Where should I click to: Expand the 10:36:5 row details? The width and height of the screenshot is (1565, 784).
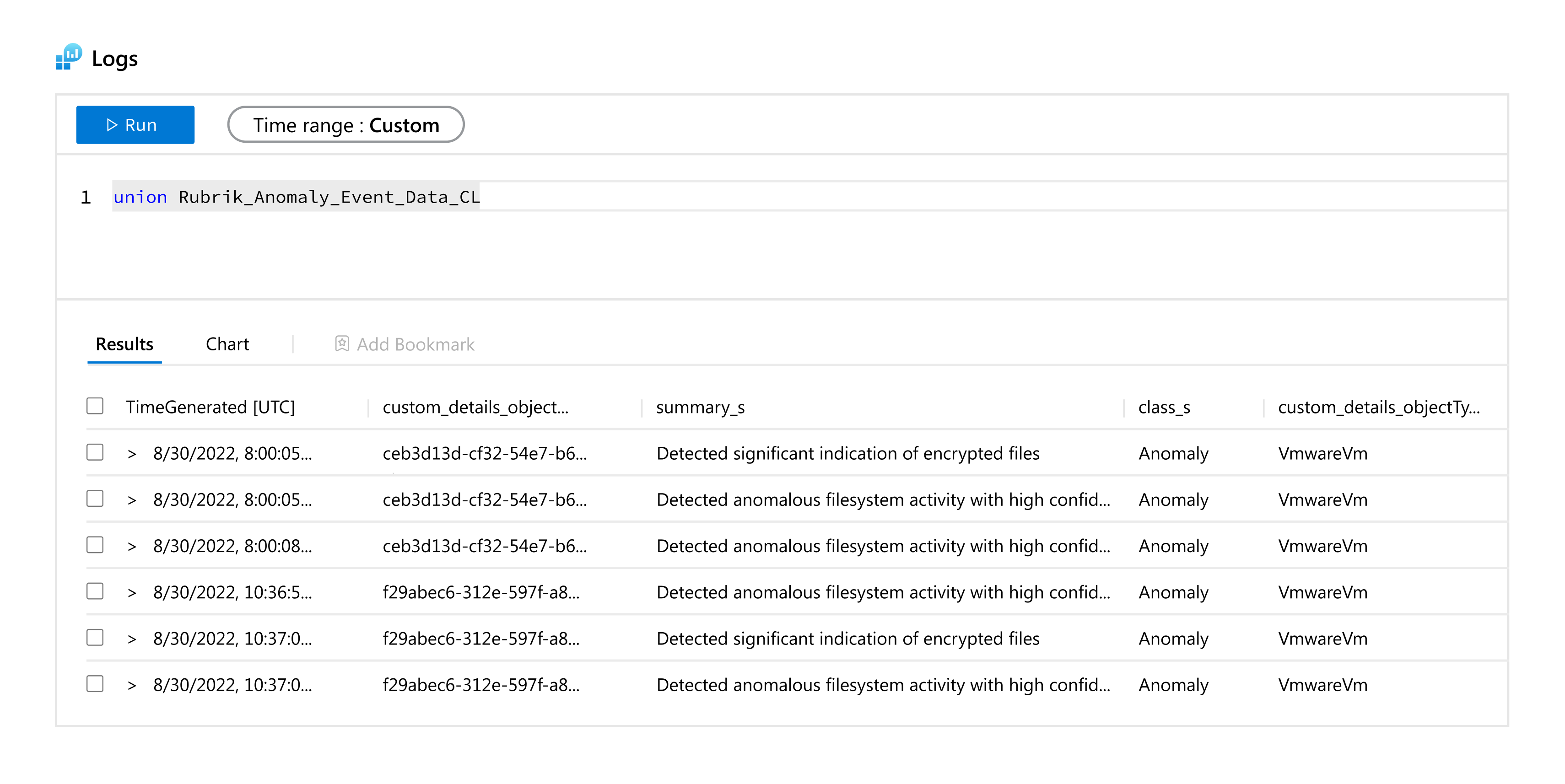coord(132,593)
